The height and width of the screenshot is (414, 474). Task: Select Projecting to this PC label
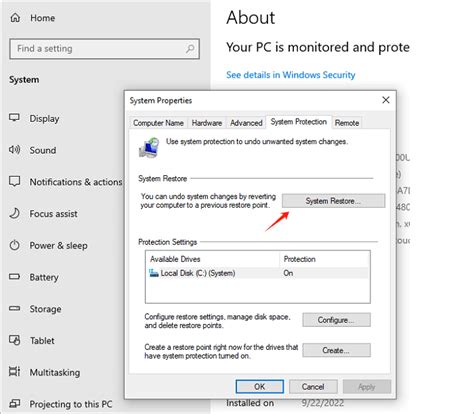tap(71, 404)
